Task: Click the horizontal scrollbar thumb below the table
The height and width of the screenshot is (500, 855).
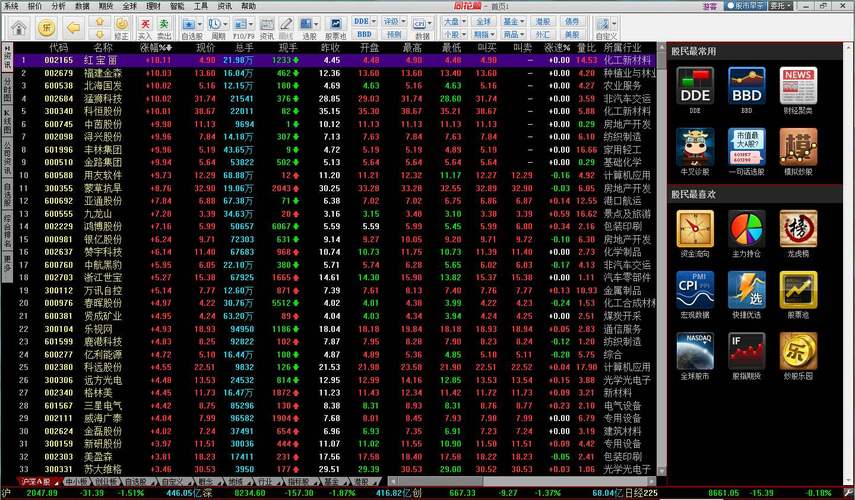Action: coord(439,482)
